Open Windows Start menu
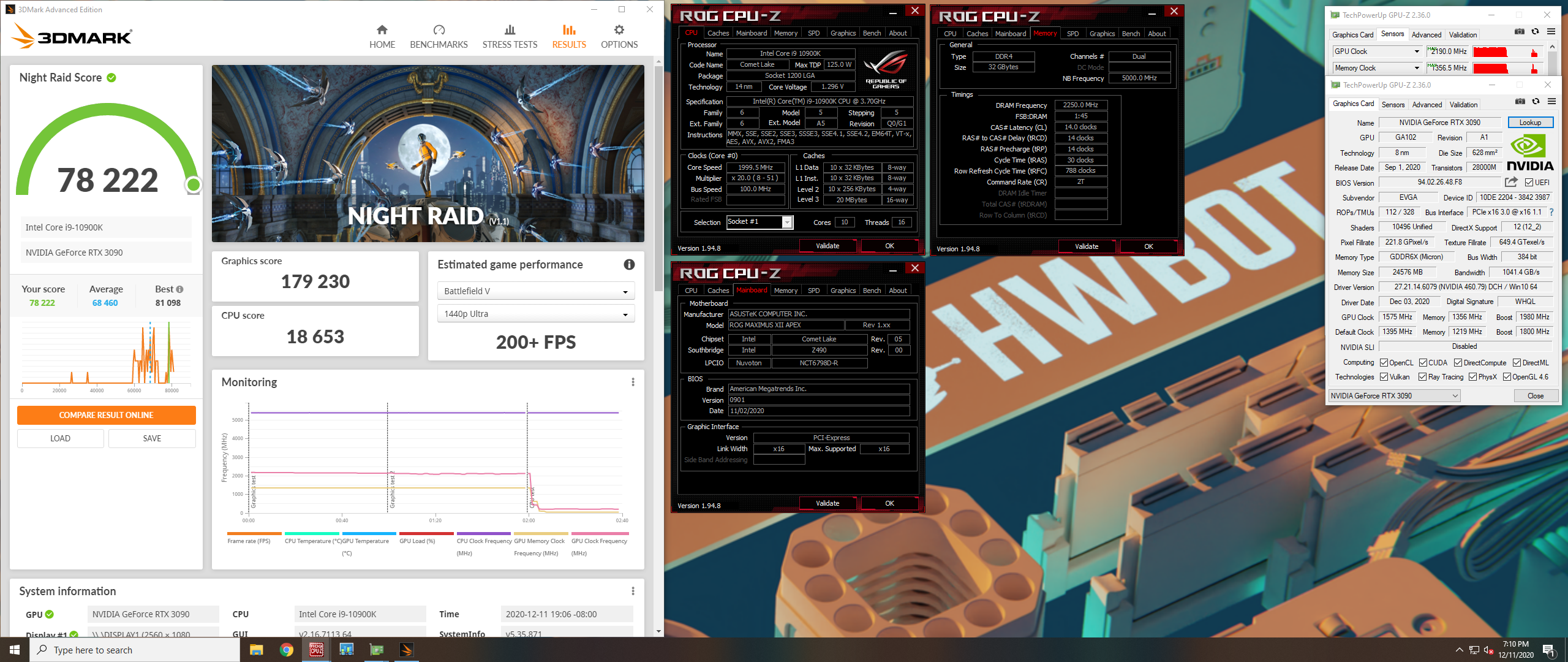1568x662 pixels. coord(15,650)
